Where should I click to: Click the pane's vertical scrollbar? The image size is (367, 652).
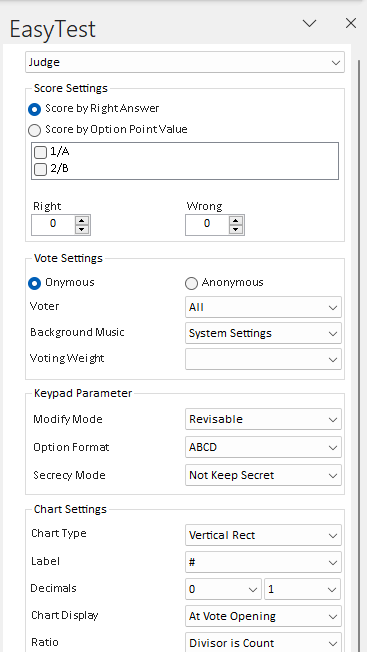pyautogui.click(x=359, y=356)
